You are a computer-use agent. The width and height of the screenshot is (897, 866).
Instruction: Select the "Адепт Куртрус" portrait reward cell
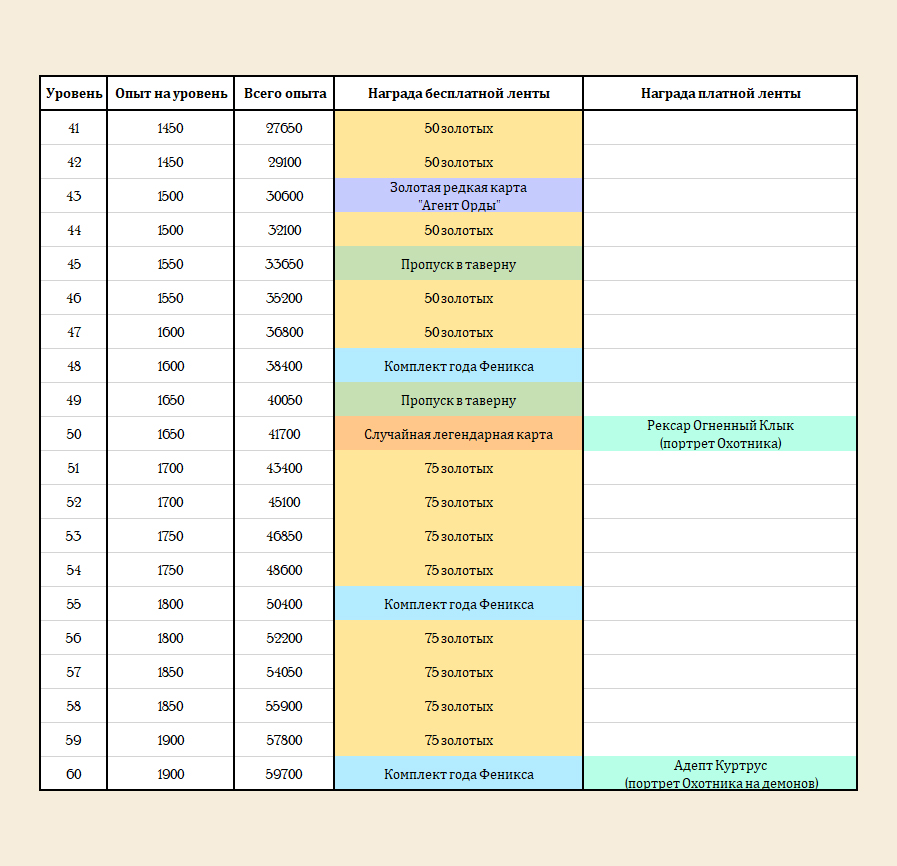click(720, 774)
